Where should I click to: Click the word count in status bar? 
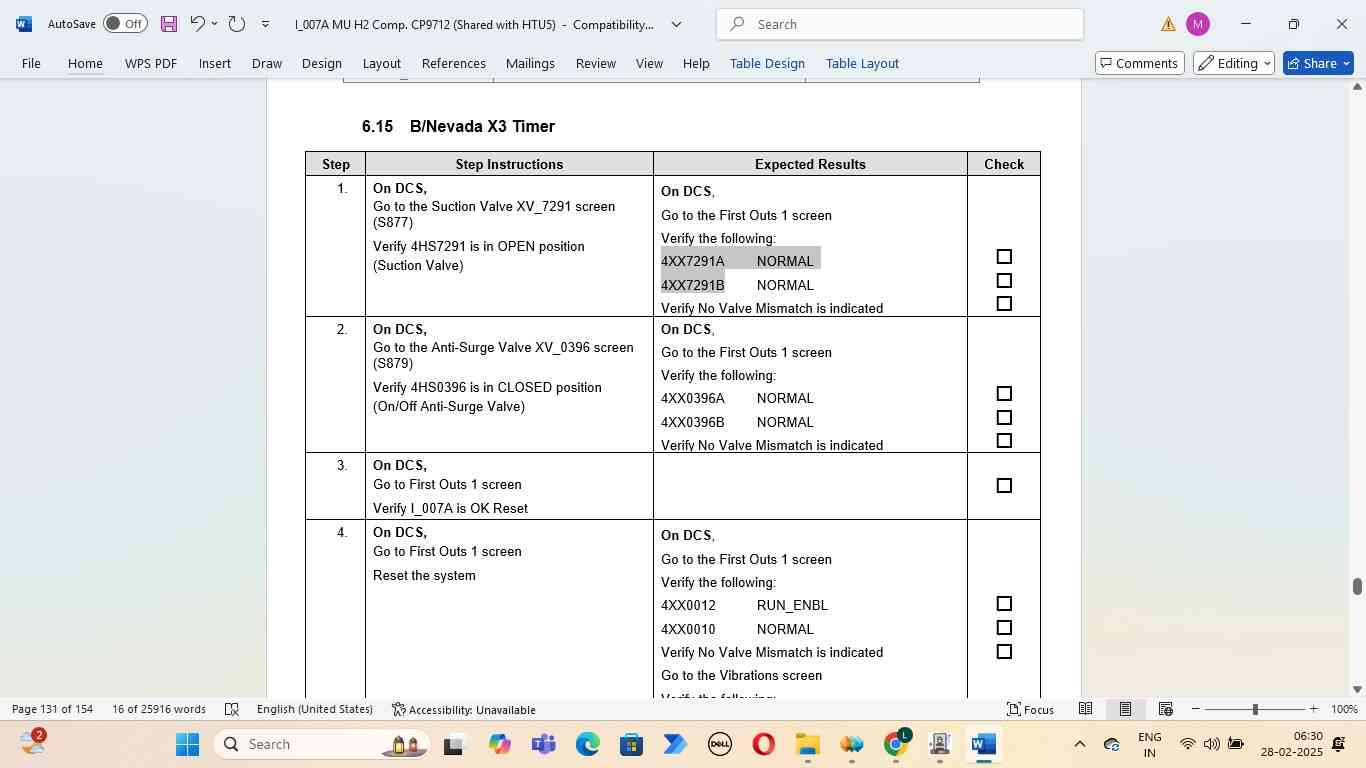(x=159, y=709)
